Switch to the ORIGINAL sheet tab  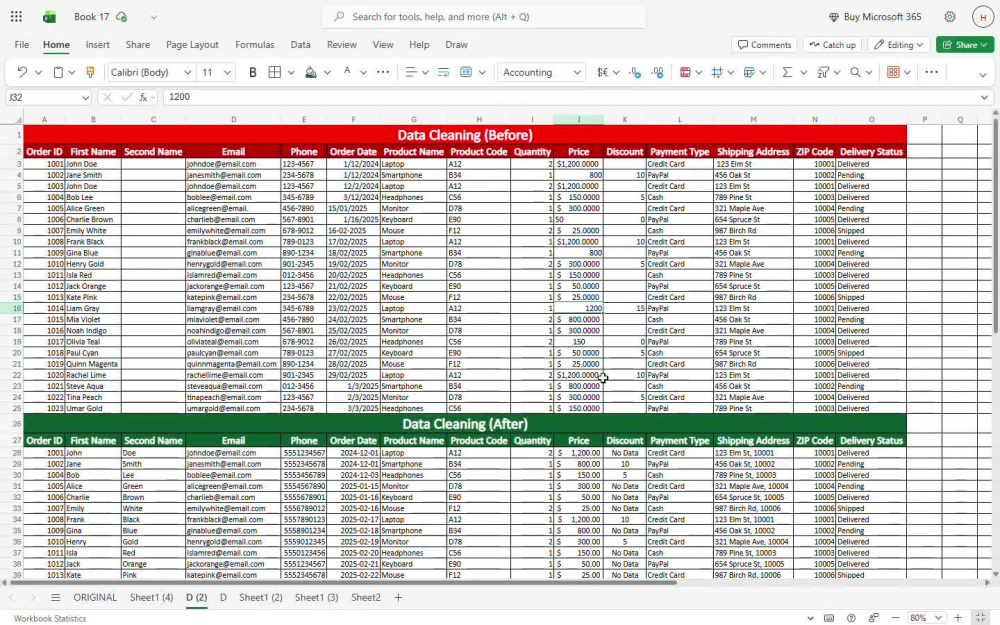click(95, 598)
